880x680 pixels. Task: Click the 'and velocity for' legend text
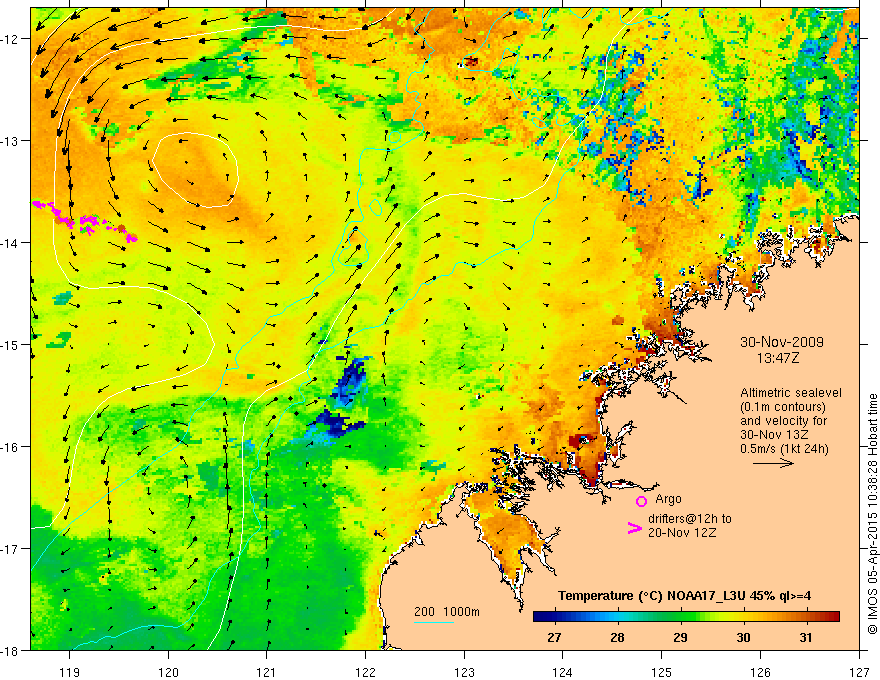tap(783, 421)
